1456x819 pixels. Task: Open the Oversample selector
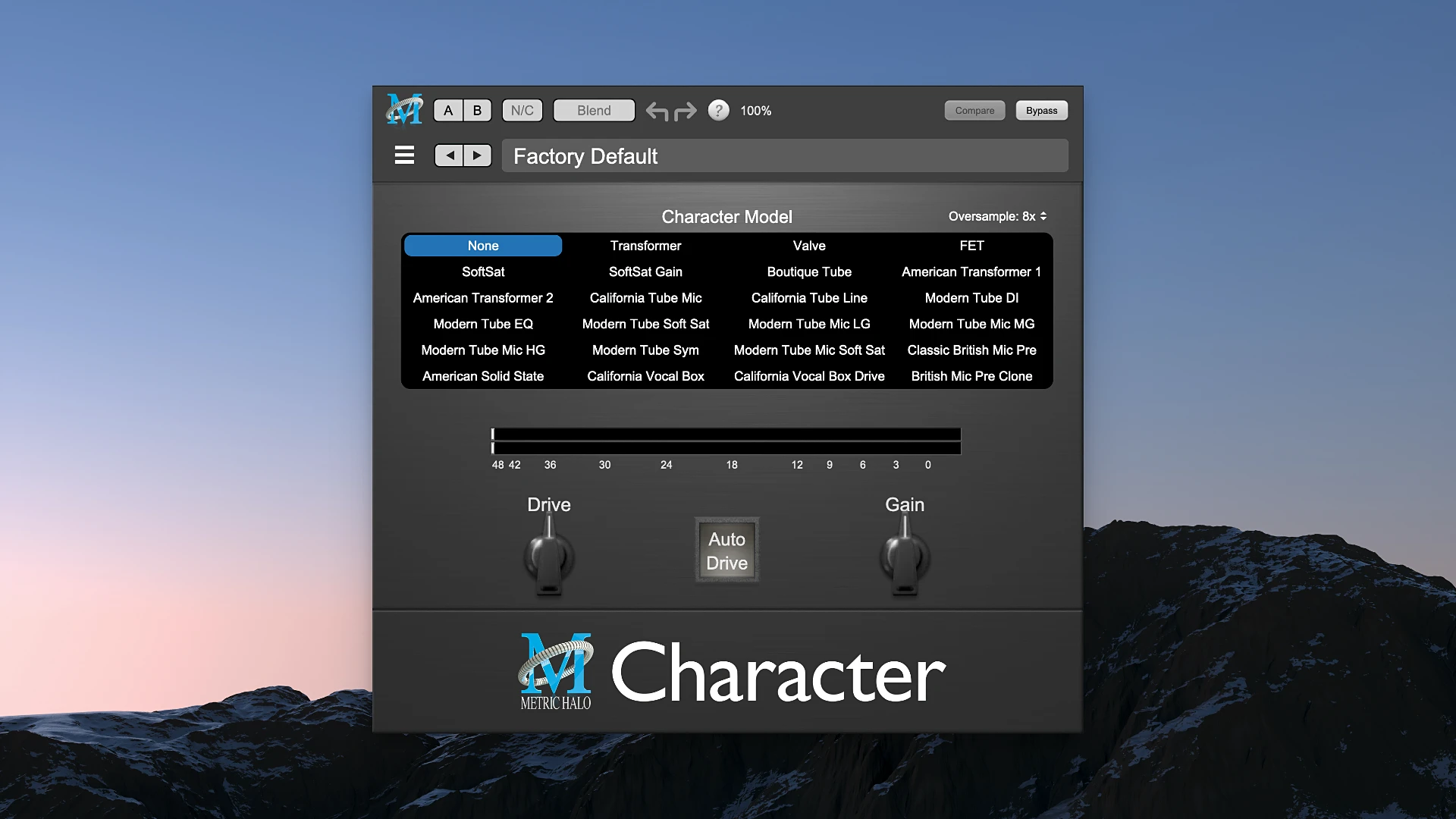point(996,216)
